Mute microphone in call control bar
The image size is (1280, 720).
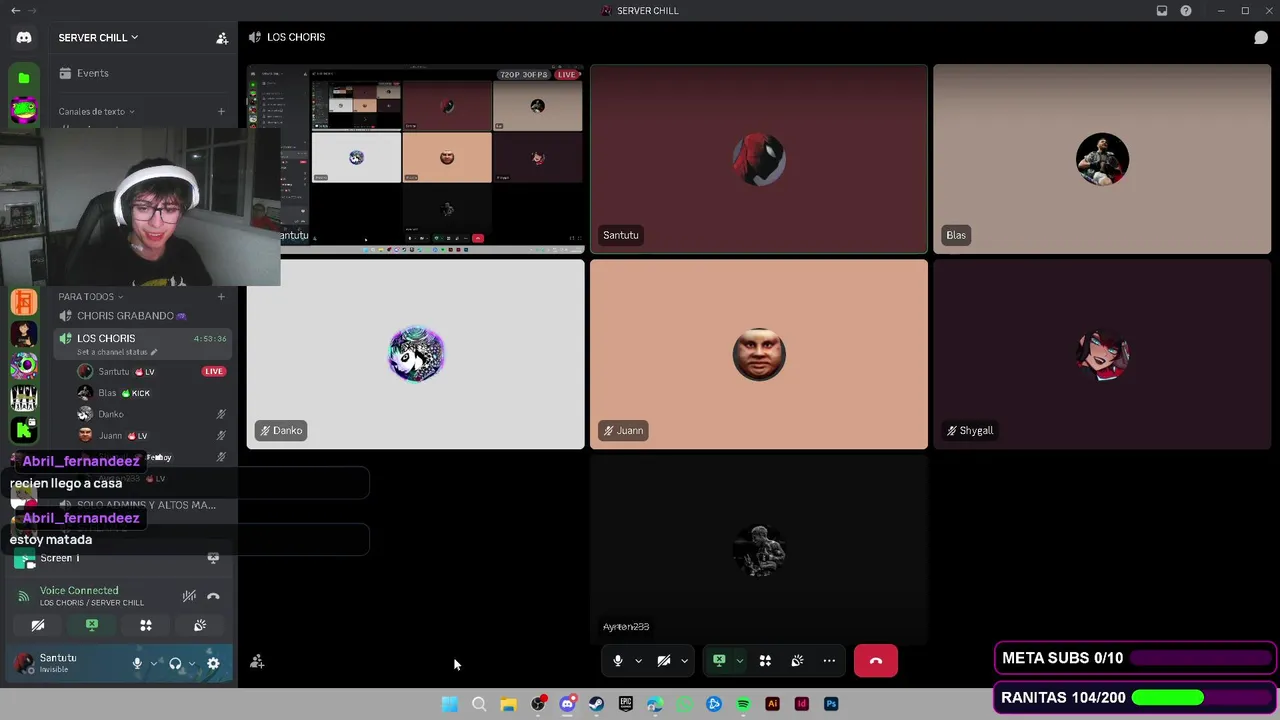coord(618,661)
